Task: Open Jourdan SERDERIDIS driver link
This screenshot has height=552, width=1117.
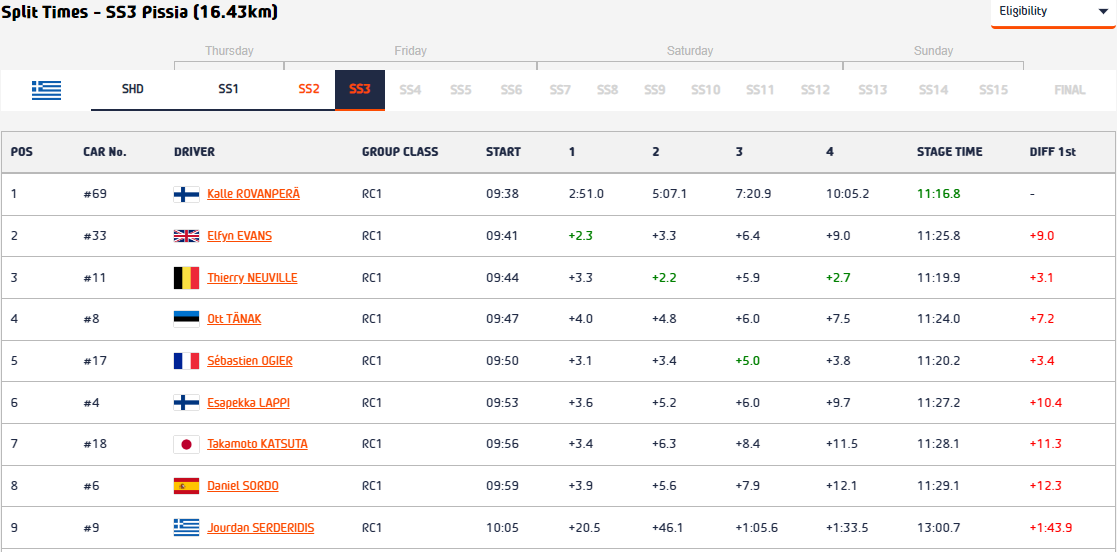Action: pos(261,528)
